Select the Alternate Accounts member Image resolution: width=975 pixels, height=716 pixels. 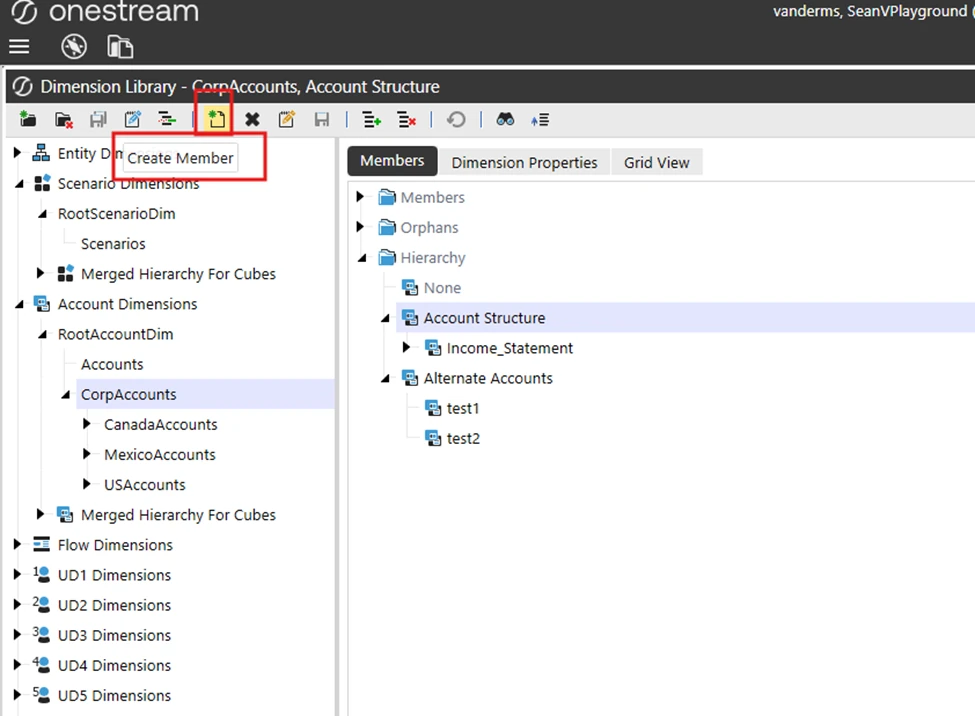[x=488, y=378]
